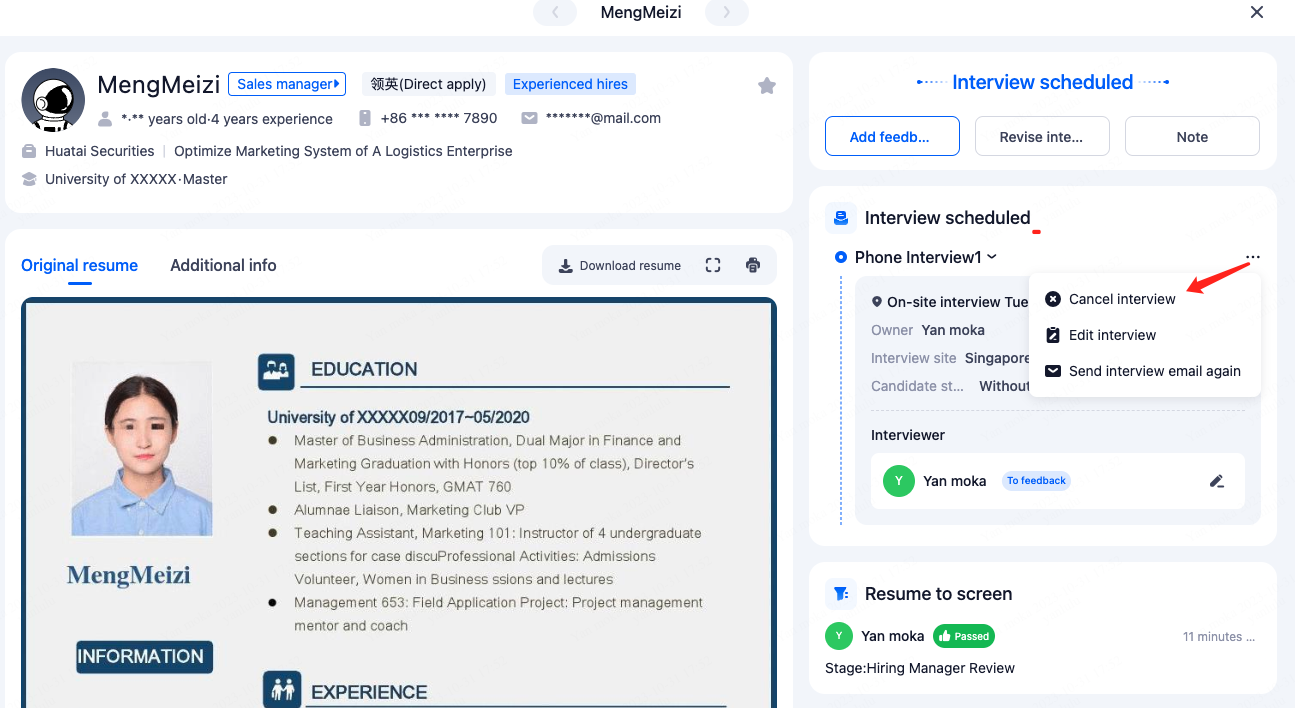The height and width of the screenshot is (708, 1295).
Task: Click the Note button
Action: pos(1191,137)
